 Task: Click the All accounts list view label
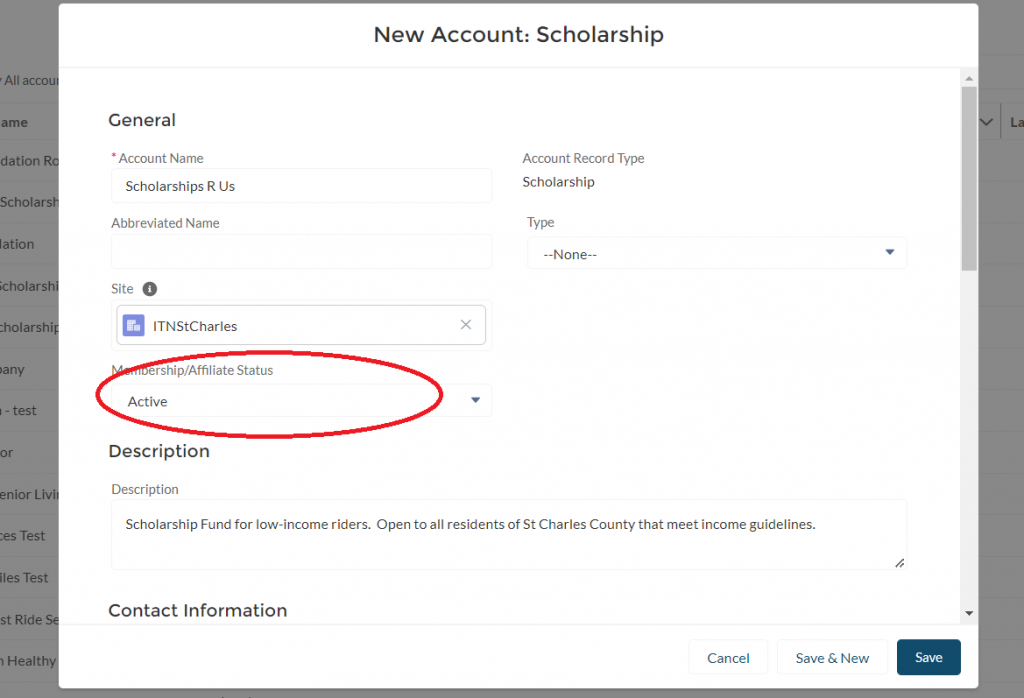[x=32, y=80]
